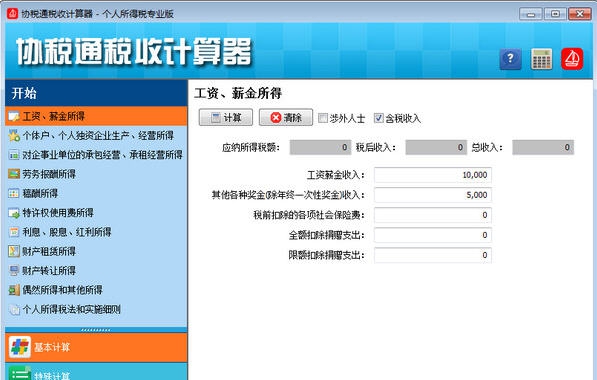Viewport: 597px width, 380px height.
Task: Select 财产转让所得 entry
Action: pyautogui.click(x=96, y=271)
